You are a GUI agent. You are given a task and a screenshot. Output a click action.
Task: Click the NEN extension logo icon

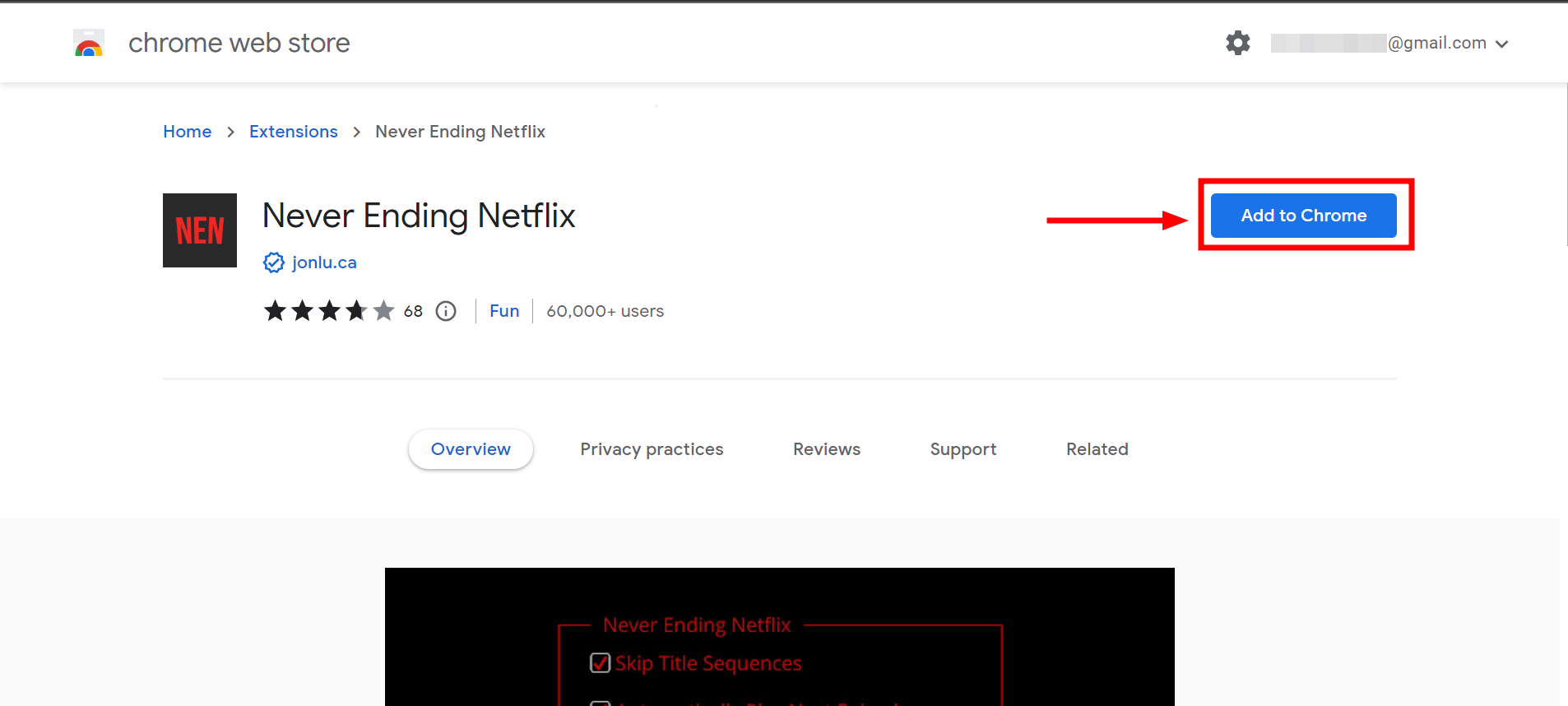(x=200, y=230)
